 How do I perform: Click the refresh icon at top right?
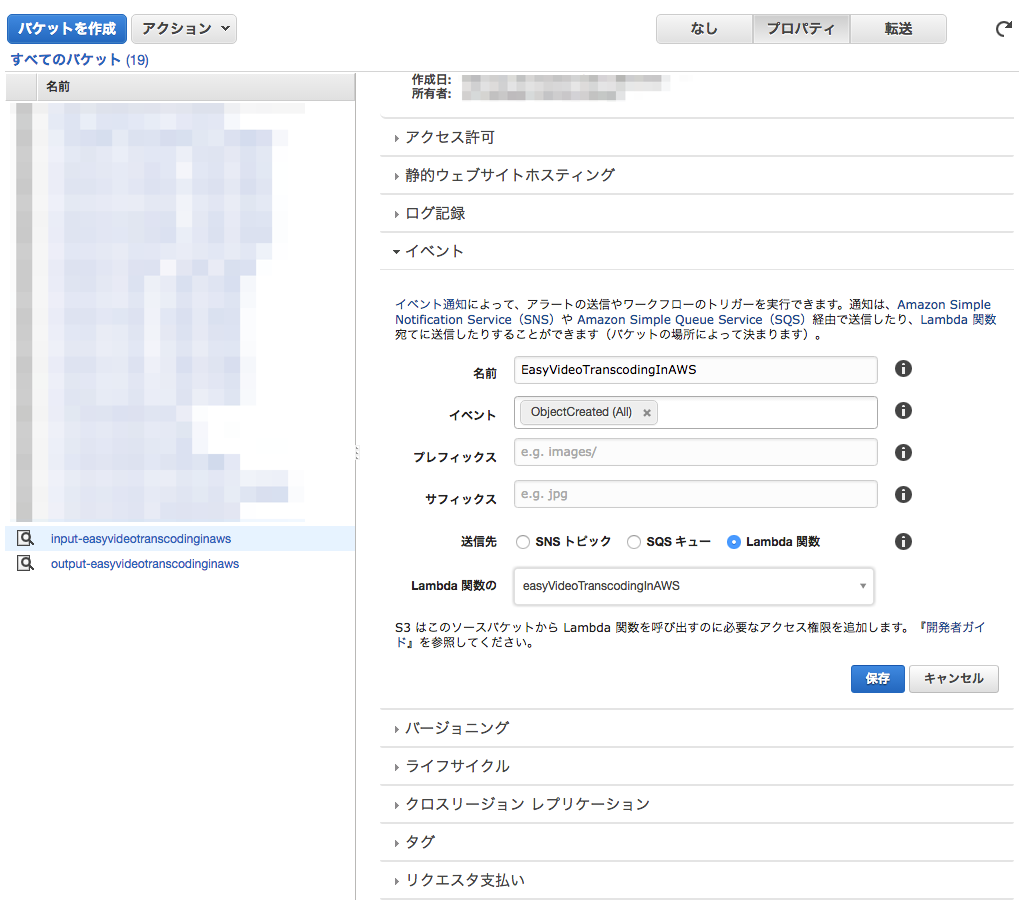1003,29
